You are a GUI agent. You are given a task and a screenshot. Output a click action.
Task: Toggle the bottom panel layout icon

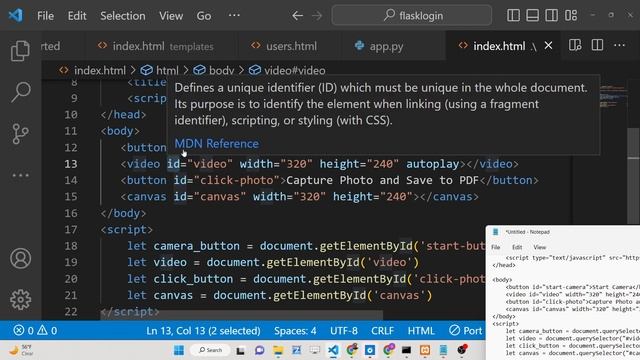point(532,16)
